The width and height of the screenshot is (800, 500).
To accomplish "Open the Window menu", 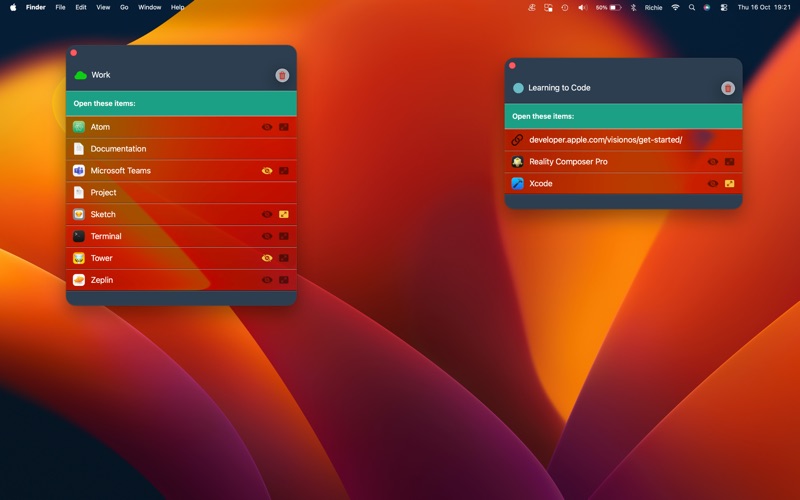I will click(149, 8).
